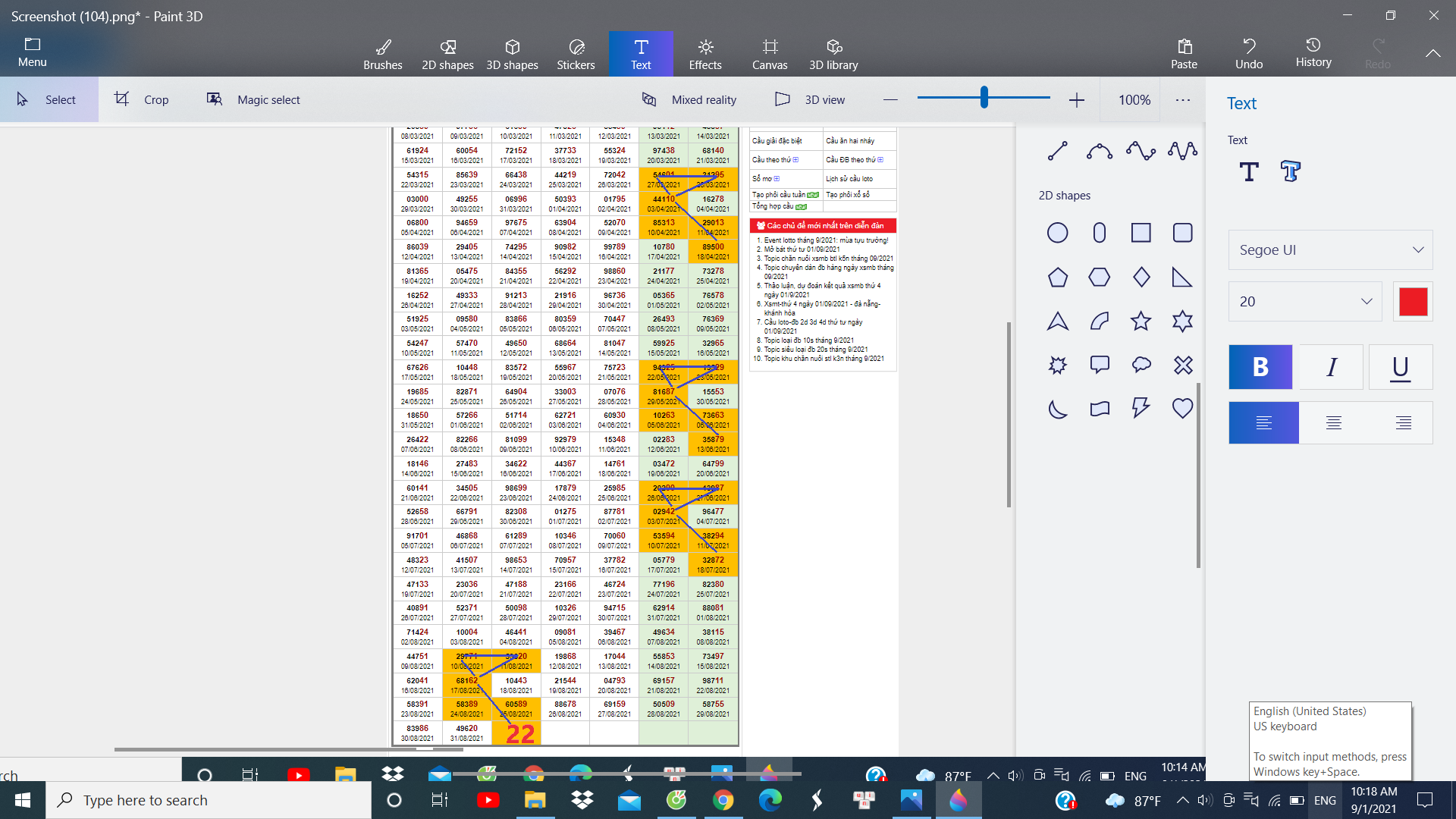Activate the Crop tool
Viewport: 1456px width, 819px height.
[142, 99]
